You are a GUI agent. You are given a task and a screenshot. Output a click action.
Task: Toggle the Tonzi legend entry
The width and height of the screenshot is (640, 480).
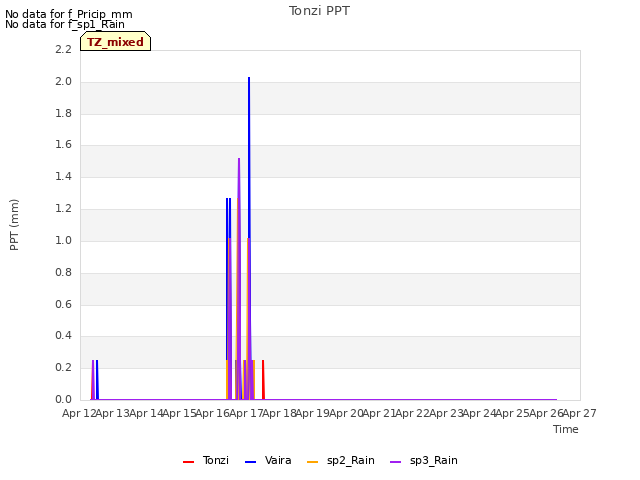click(206, 460)
